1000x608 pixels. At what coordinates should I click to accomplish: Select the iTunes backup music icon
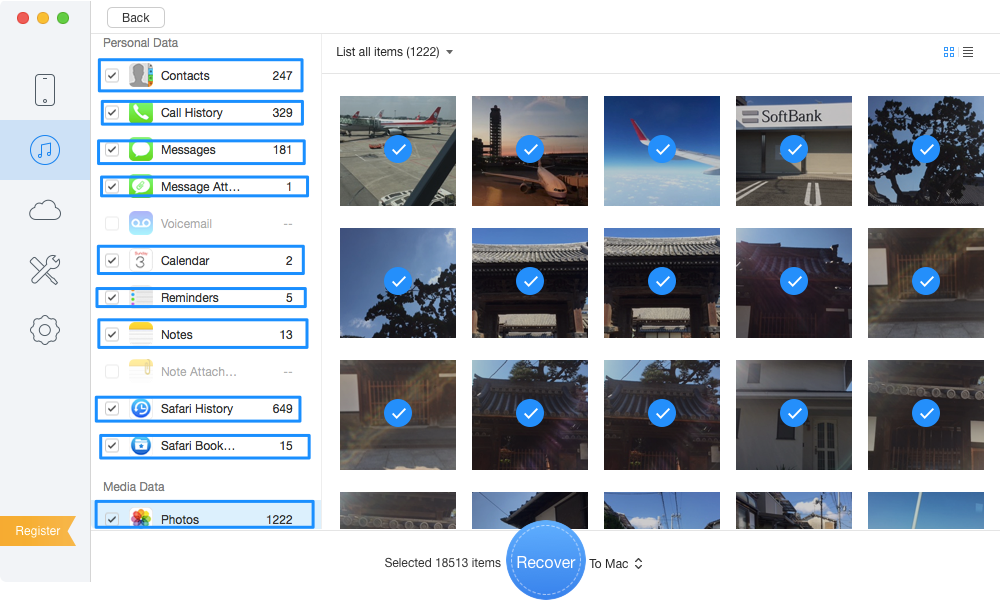[x=45, y=150]
